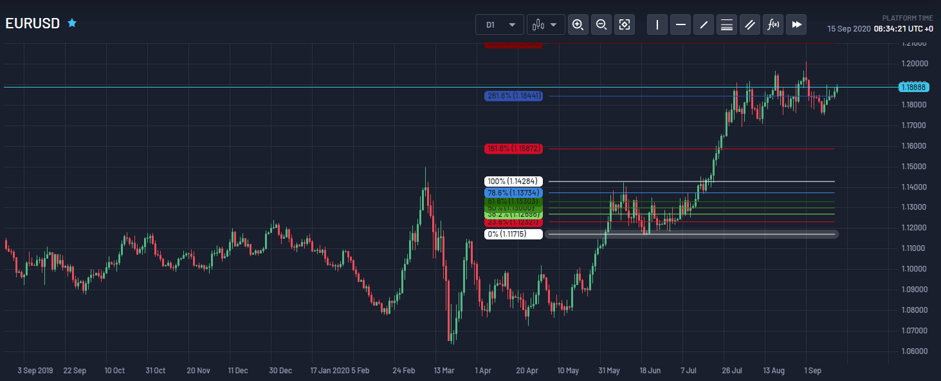Click the highlighted 0% Fibonacci line
This screenshot has width=941, height=381.
[x=691, y=234]
